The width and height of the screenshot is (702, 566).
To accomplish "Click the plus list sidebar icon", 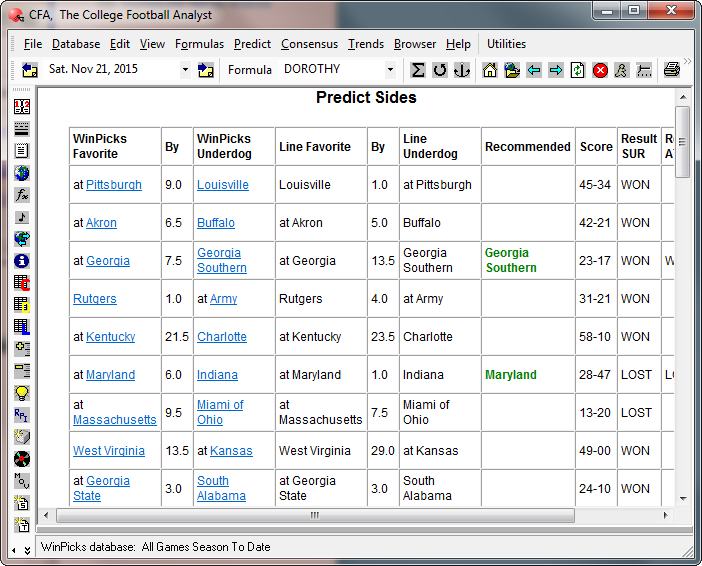I will tap(21, 348).
